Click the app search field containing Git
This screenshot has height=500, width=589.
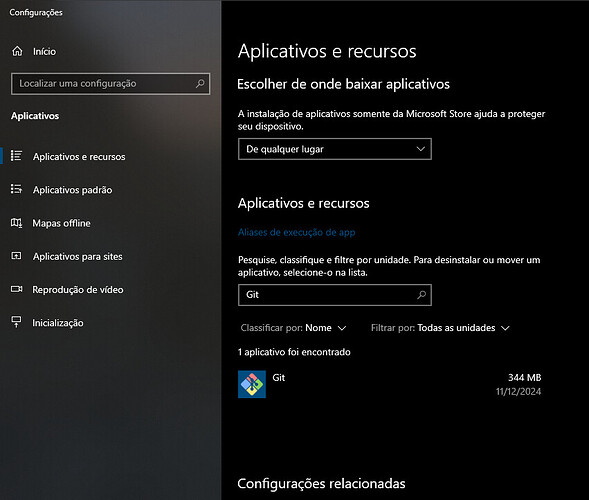[x=335, y=295]
